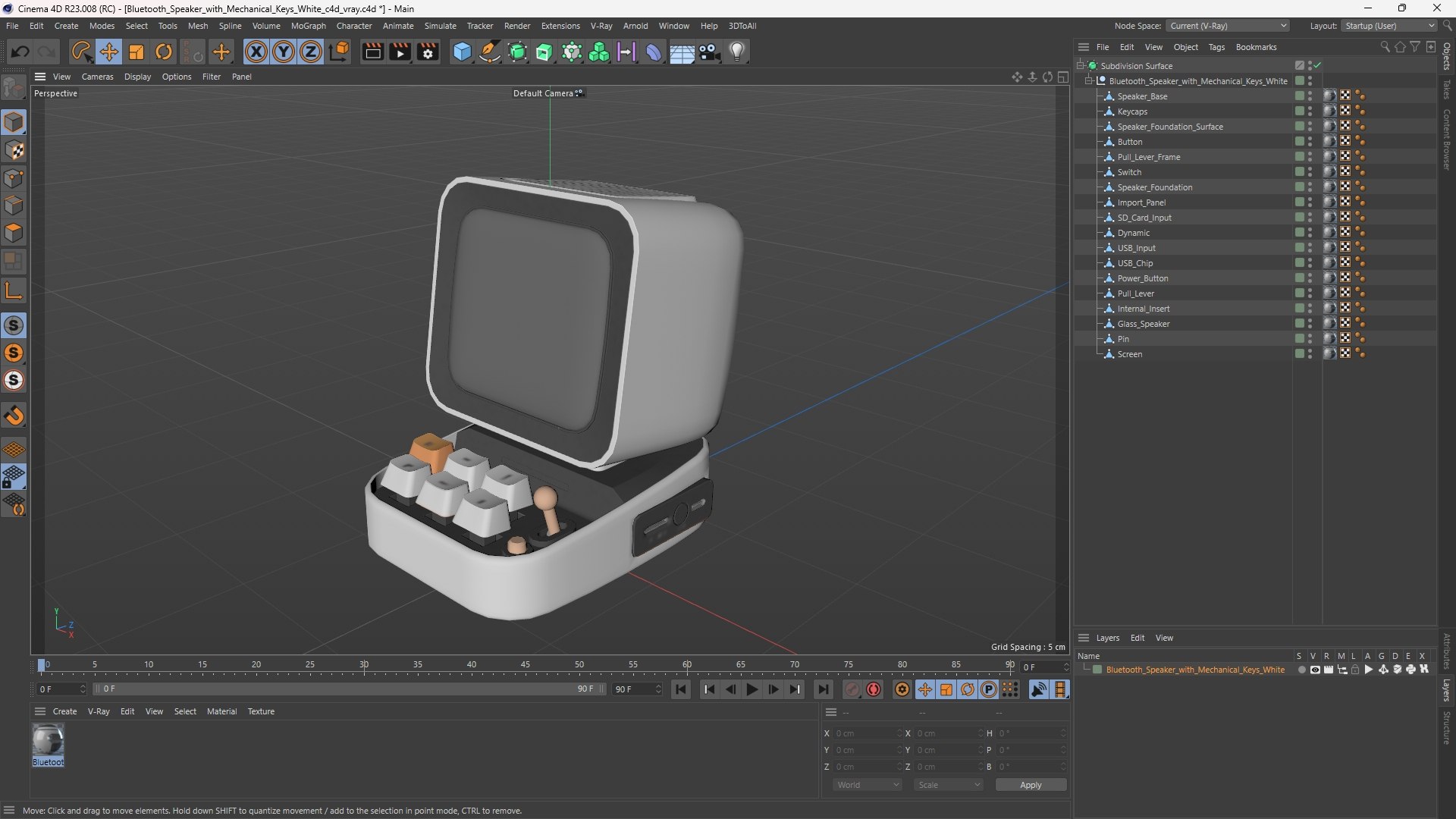The height and width of the screenshot is (819, 1456).
Task: Open the World coordinate system dropdown
Action: [867, 785]
